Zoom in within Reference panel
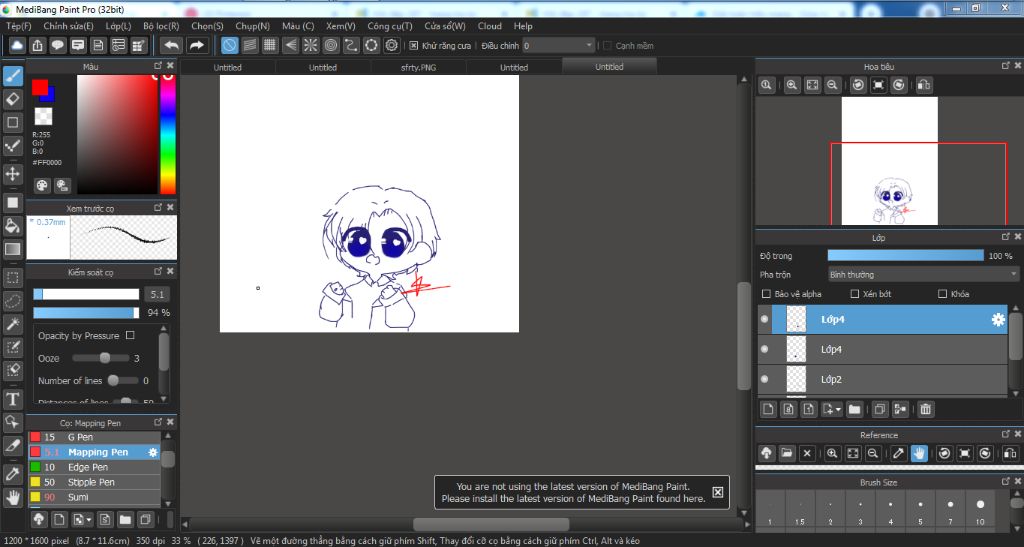The image size is (1024, 547). click(x=832, y=453)
